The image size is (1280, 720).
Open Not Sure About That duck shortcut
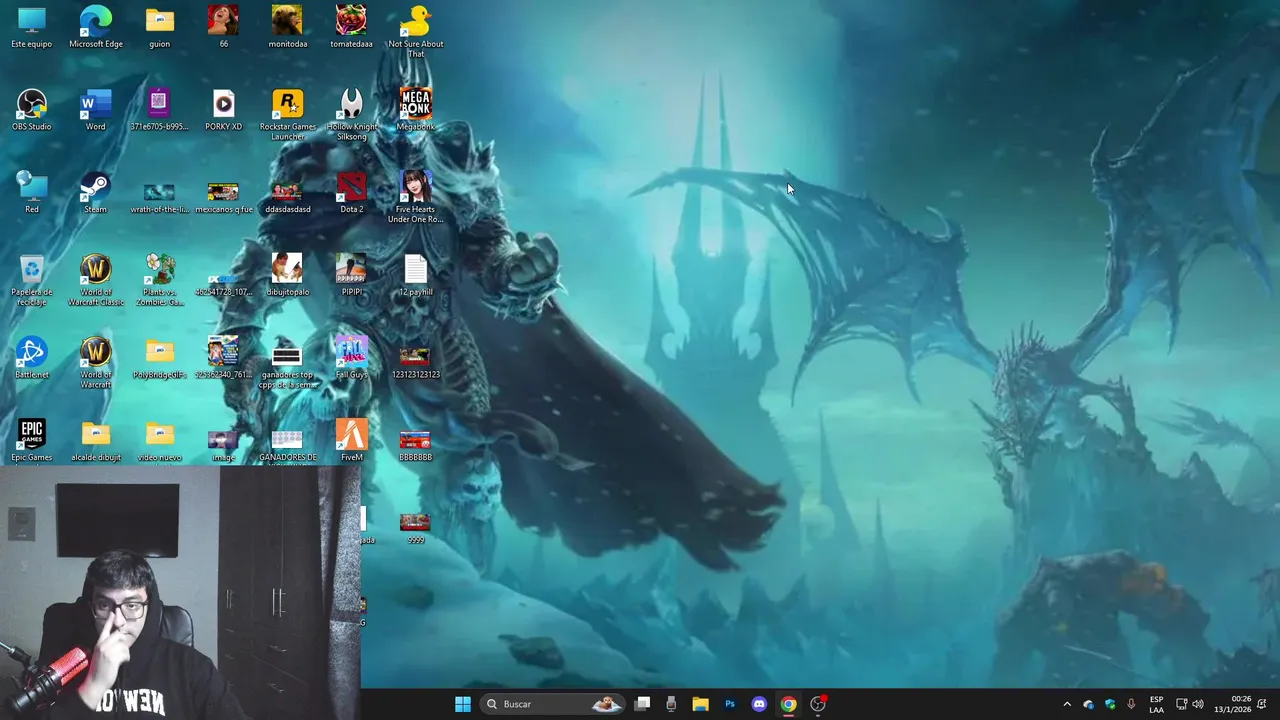[x=415, y=31]
